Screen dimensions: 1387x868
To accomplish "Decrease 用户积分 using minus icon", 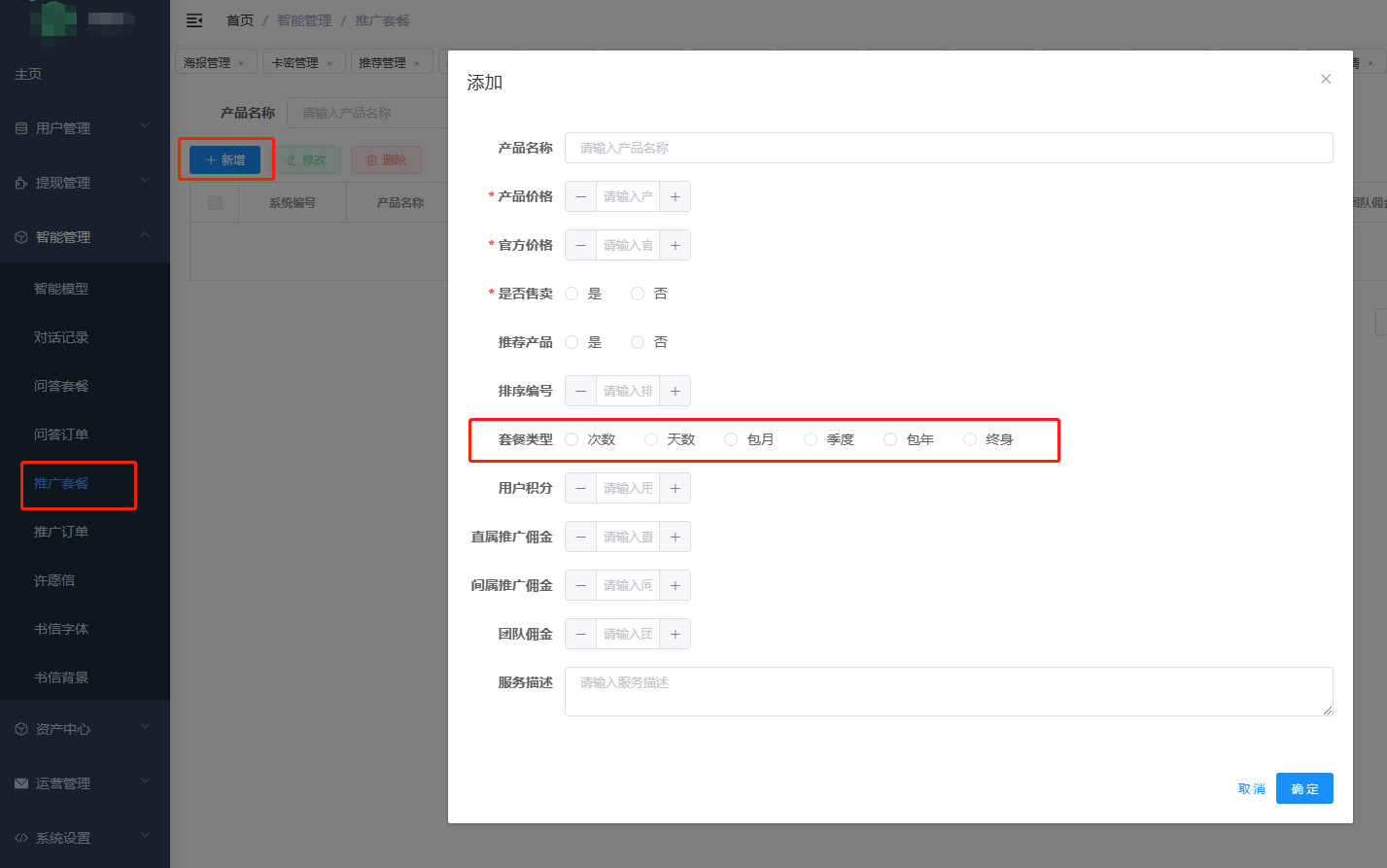I will [x=581, y=488].
